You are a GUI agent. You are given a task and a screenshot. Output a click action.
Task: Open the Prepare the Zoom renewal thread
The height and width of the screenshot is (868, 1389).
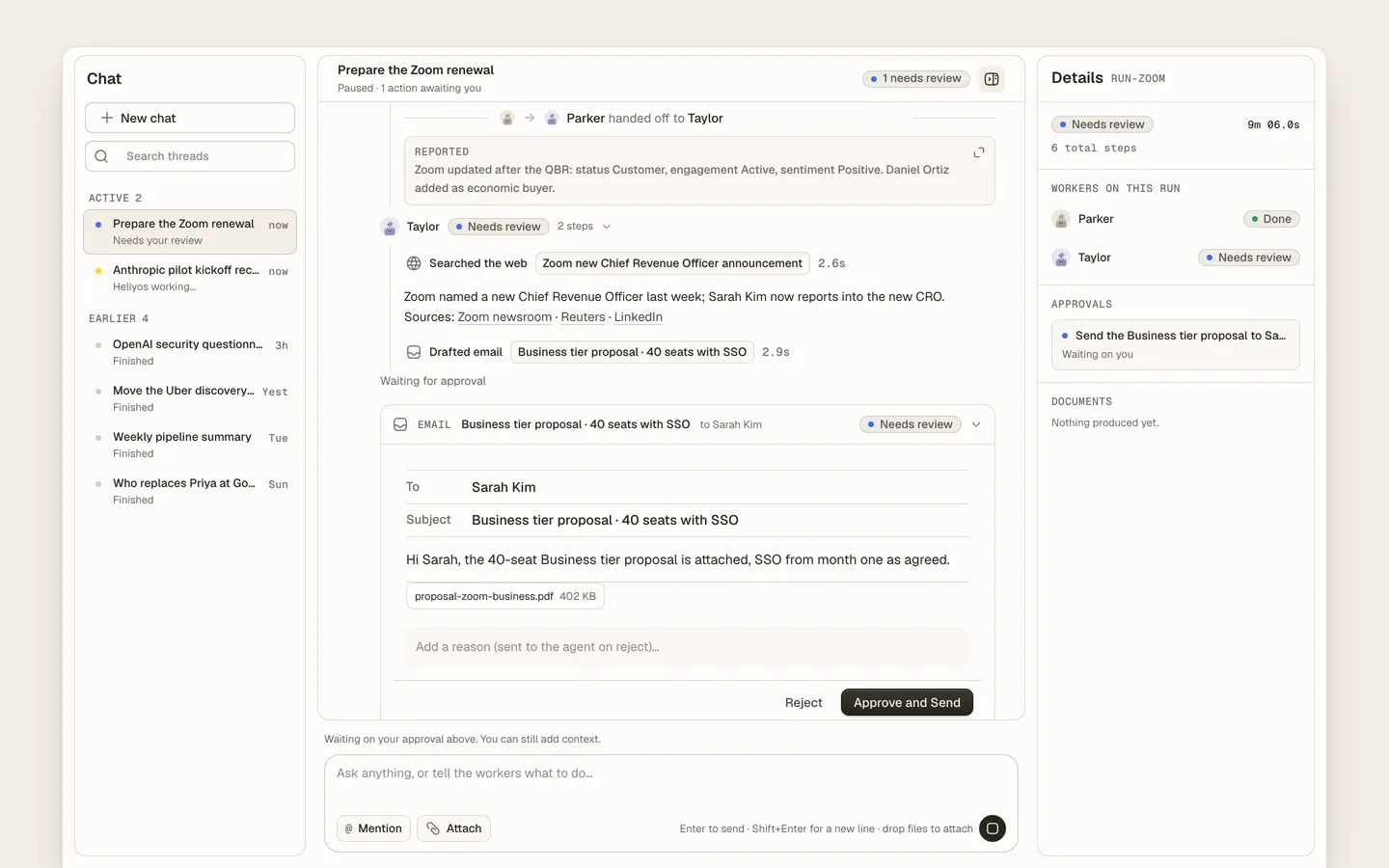[190, 231]
